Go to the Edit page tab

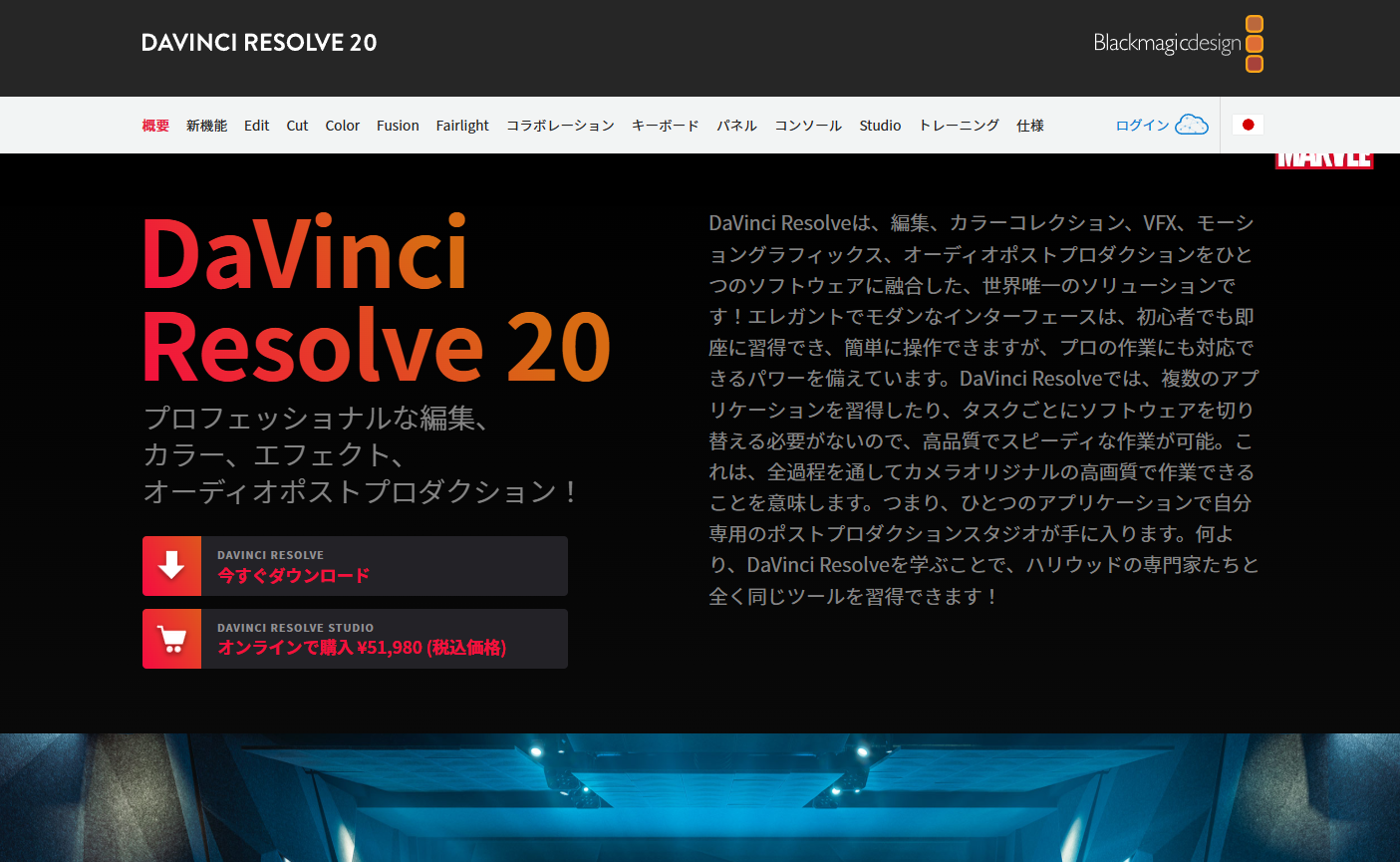(x=257, y=126)
